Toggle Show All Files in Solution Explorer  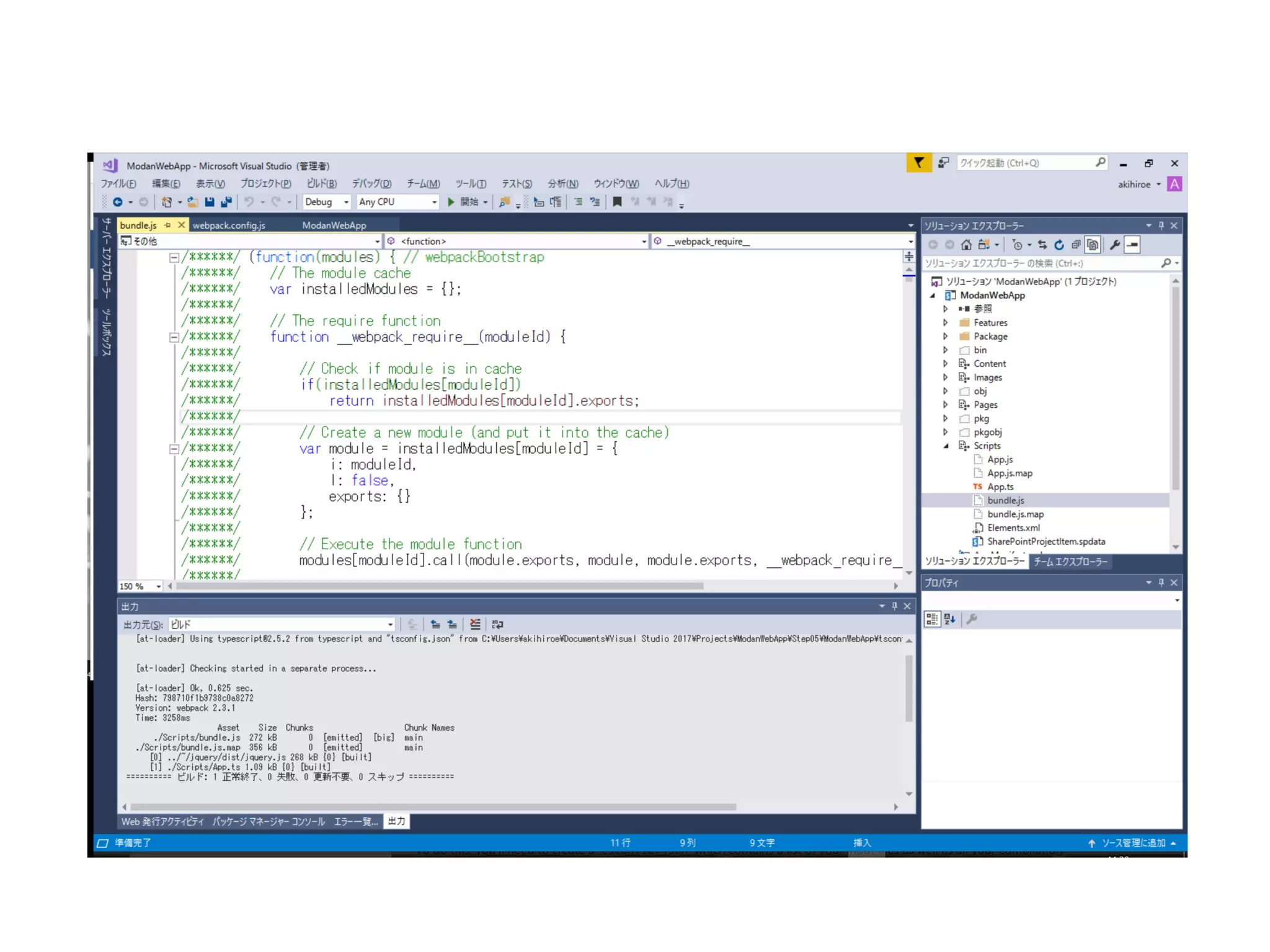[1093, 245]
